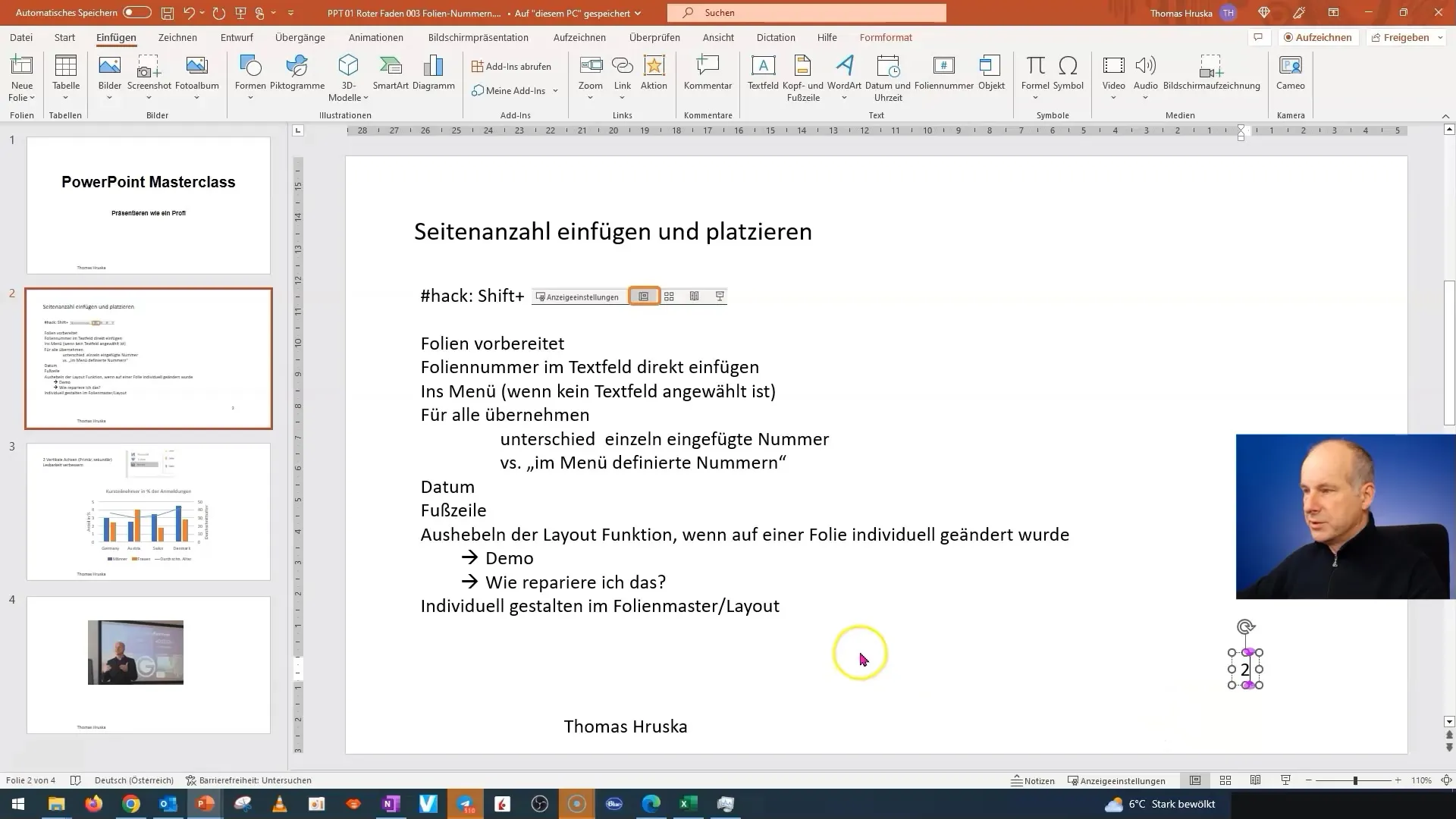Viewport: 1456px width, 819px height.
Task: Click Barrierefreiheit: Untersuchen
Action: coord(249,780)
